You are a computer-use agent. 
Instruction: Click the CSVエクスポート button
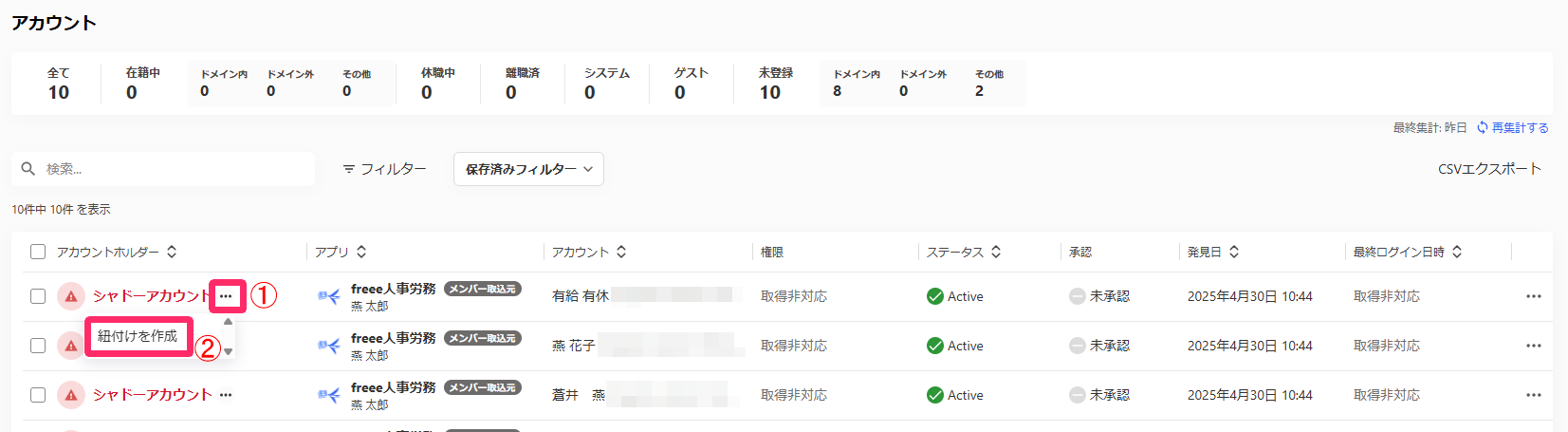(x=1489, y=169)
